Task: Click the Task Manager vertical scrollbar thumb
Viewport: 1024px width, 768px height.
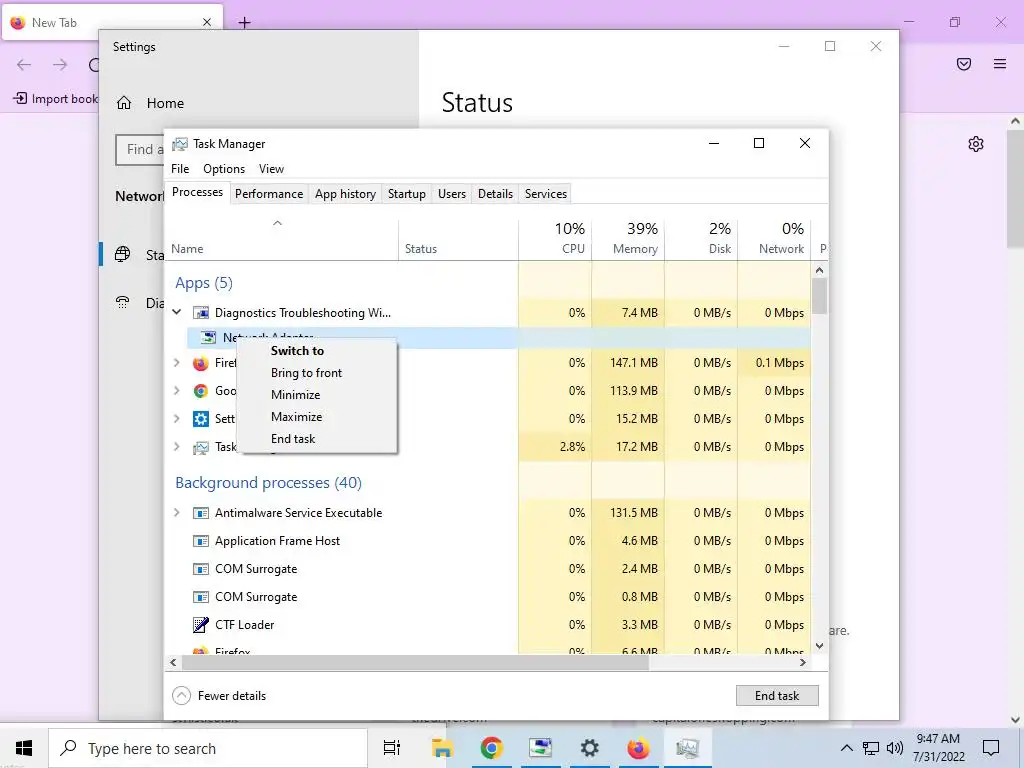Action: tap(820, 296)
